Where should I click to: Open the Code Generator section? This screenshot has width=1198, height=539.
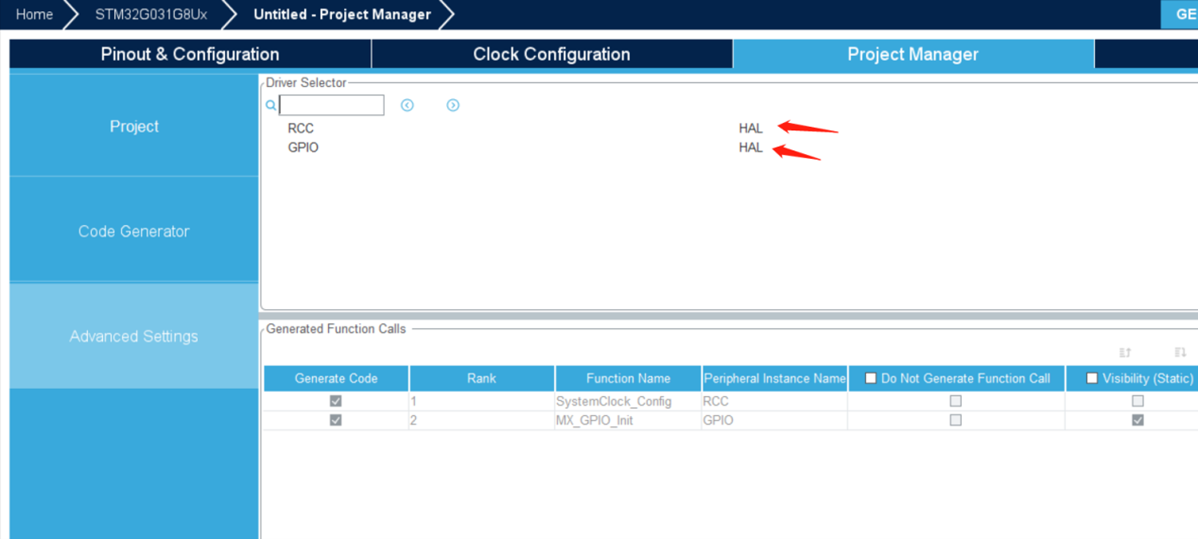(134, 231)
